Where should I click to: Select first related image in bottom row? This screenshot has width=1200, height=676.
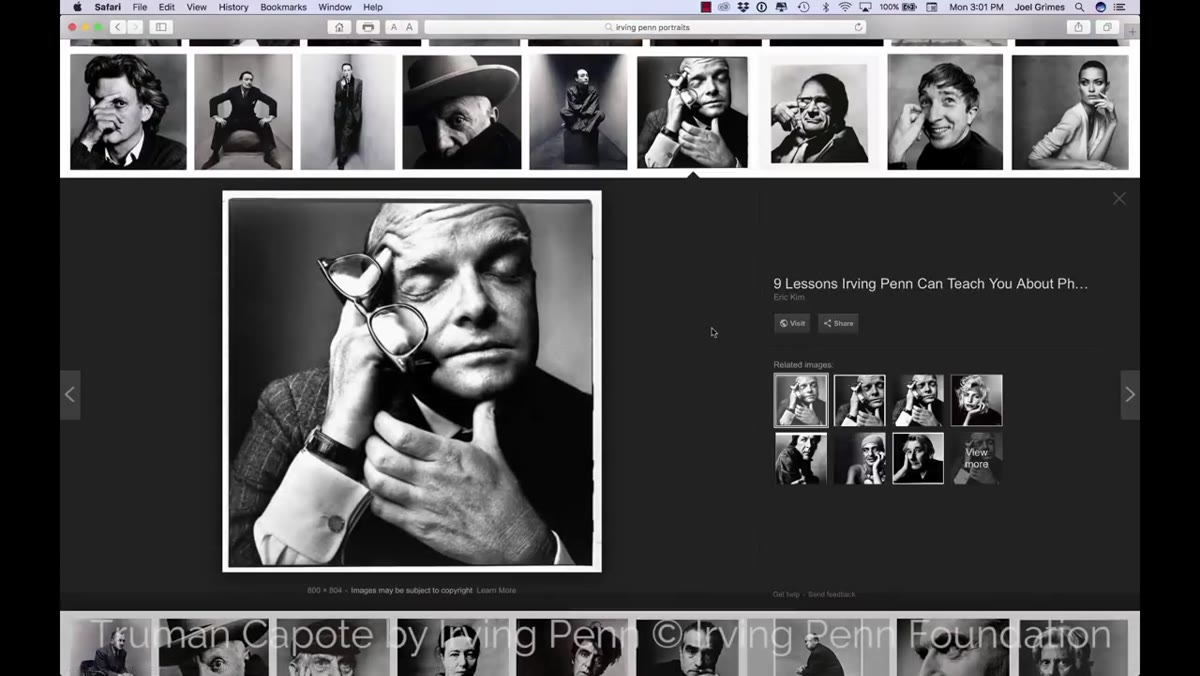[801, 458]
